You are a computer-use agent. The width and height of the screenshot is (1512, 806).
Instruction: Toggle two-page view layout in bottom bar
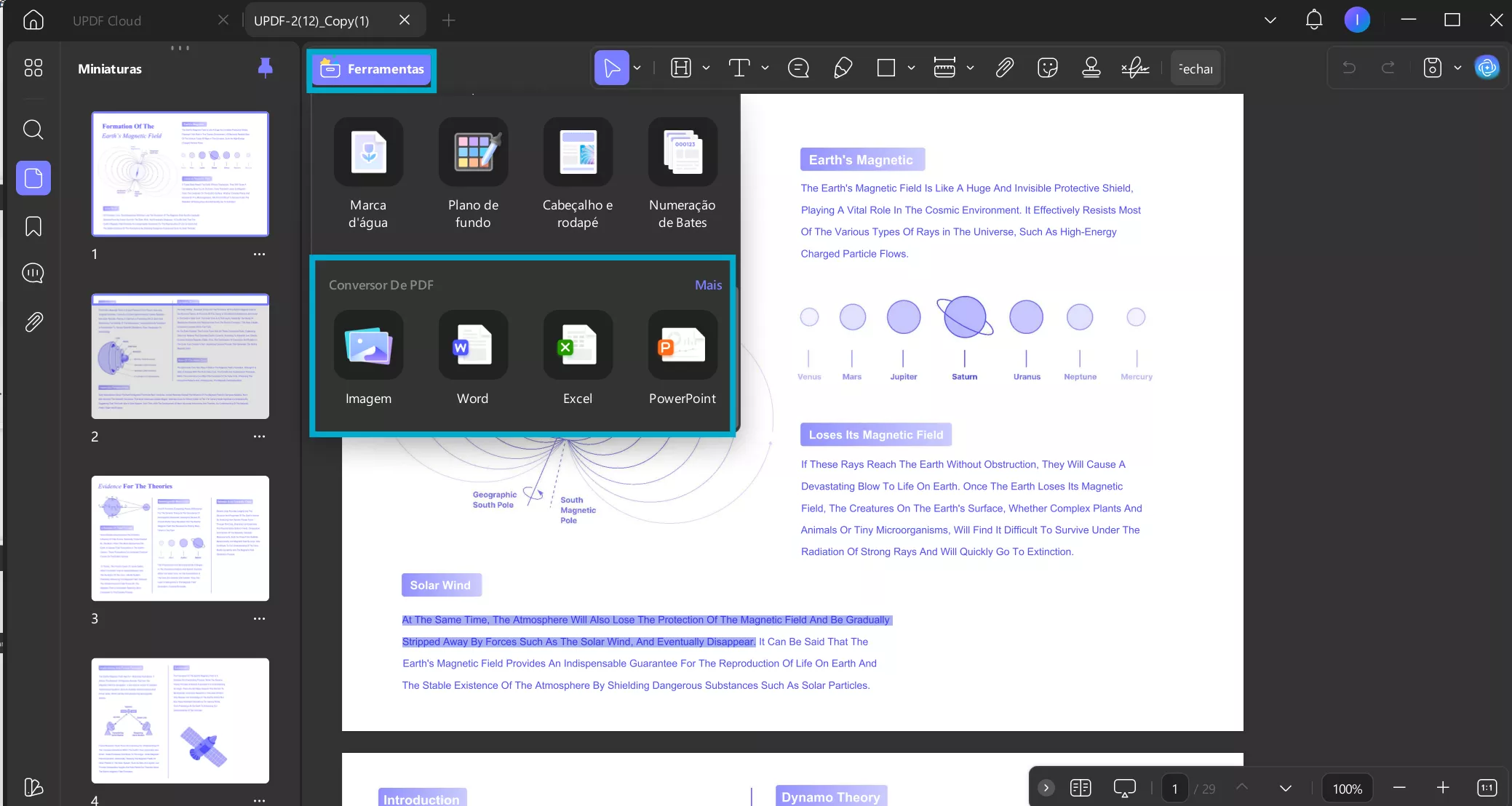coord(1081,788)
